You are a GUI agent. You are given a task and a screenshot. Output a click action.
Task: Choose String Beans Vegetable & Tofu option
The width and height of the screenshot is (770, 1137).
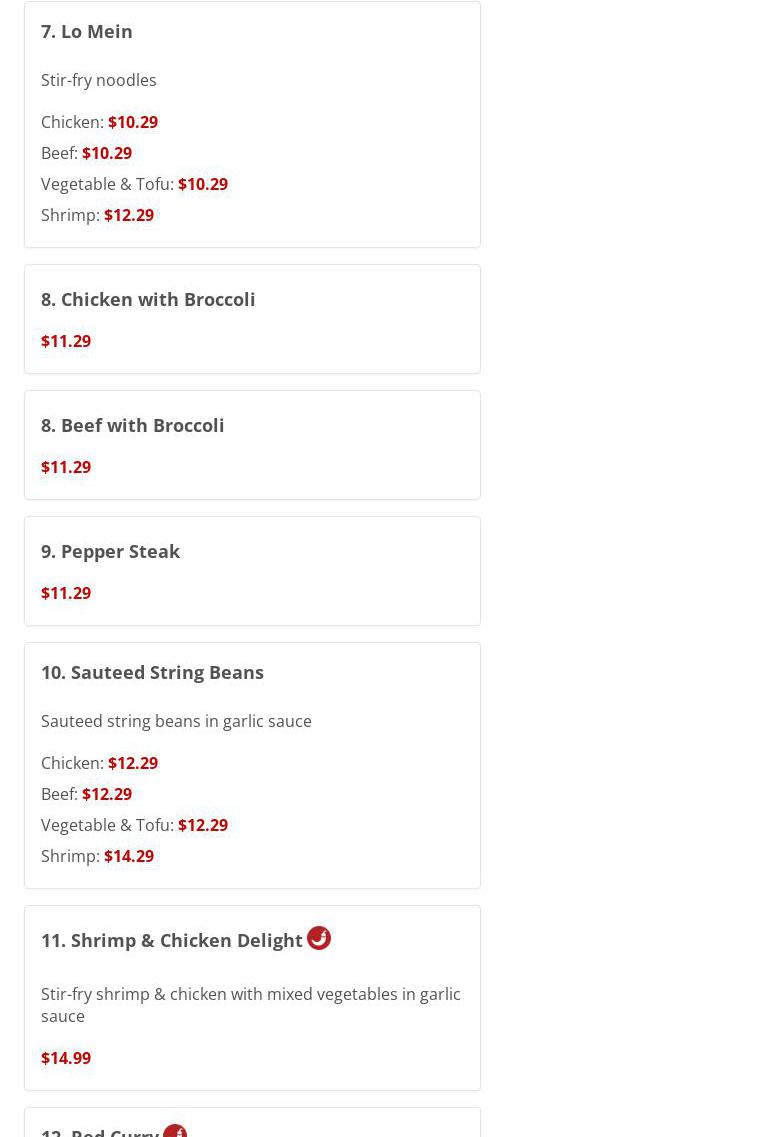[x=134, y=825]
